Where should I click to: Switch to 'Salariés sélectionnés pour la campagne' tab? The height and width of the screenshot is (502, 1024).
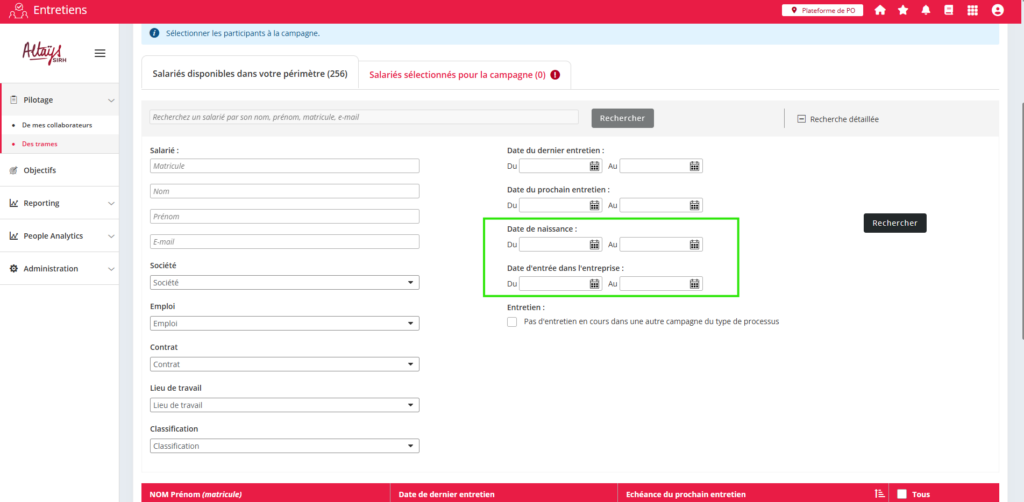(464, 74)
